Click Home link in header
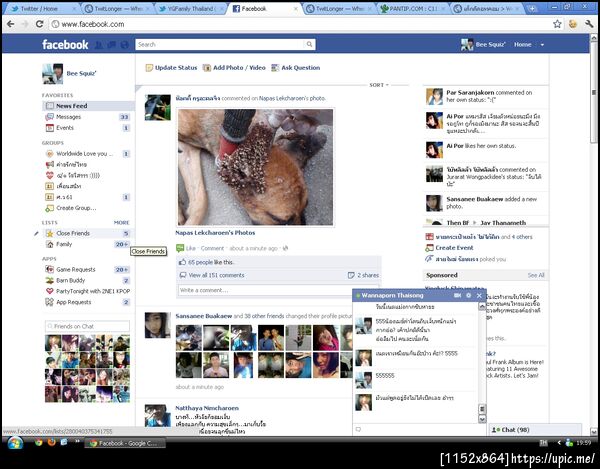The width and height of the screenshot is (600, 469). click(x=522, y=44)
